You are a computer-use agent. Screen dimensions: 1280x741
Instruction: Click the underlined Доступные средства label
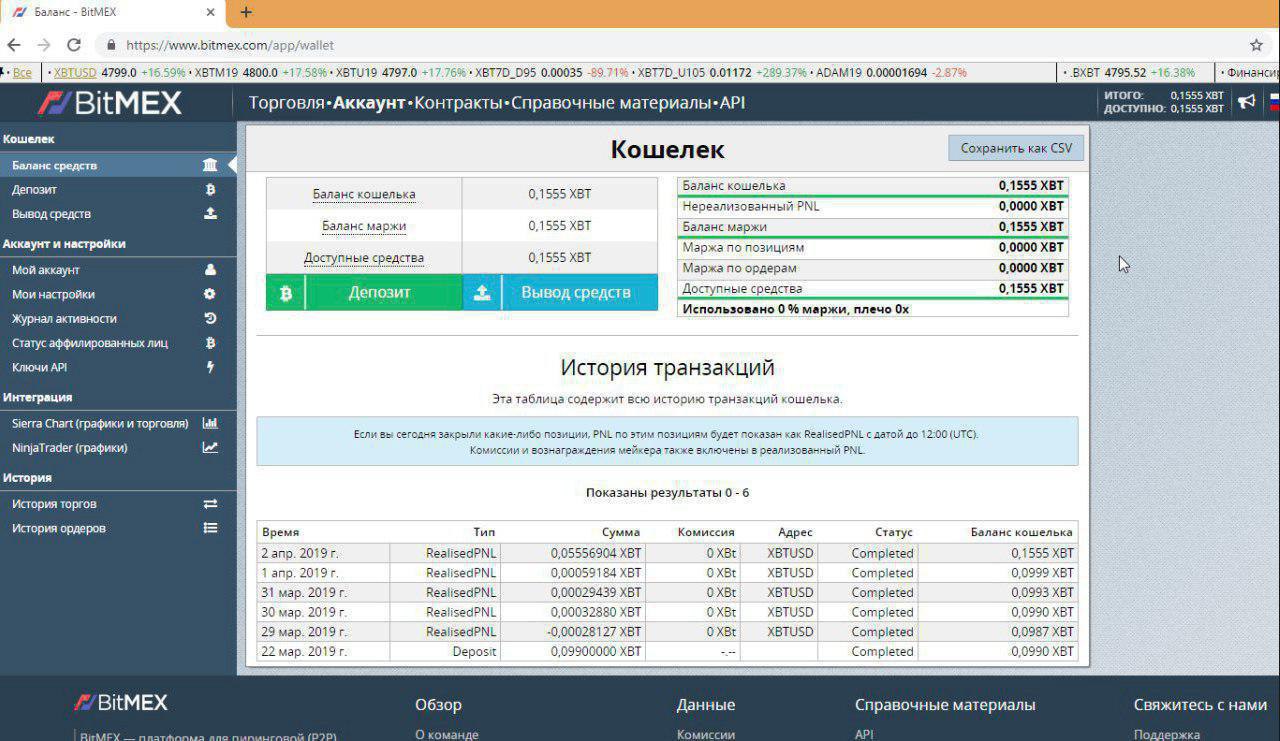coord(364,258)
